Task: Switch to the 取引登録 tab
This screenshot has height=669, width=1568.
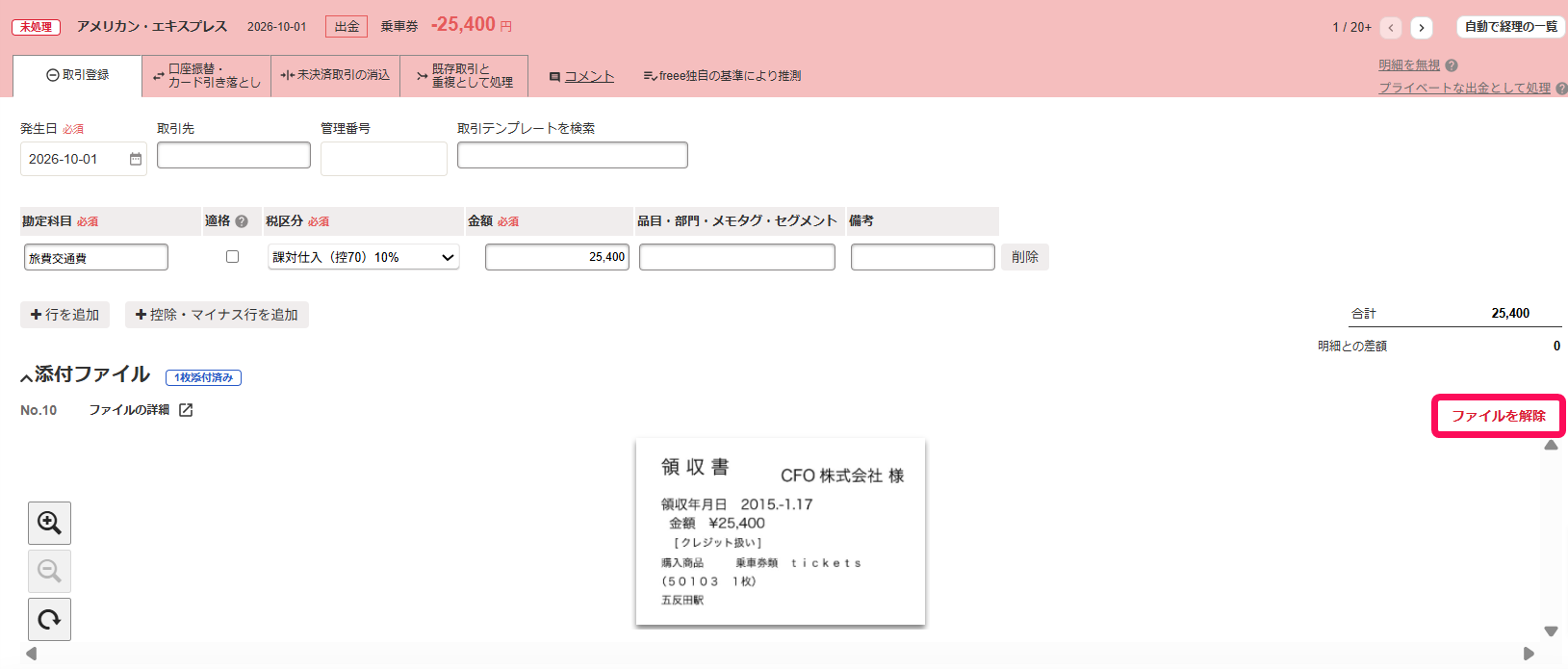Action: point(78,75)
